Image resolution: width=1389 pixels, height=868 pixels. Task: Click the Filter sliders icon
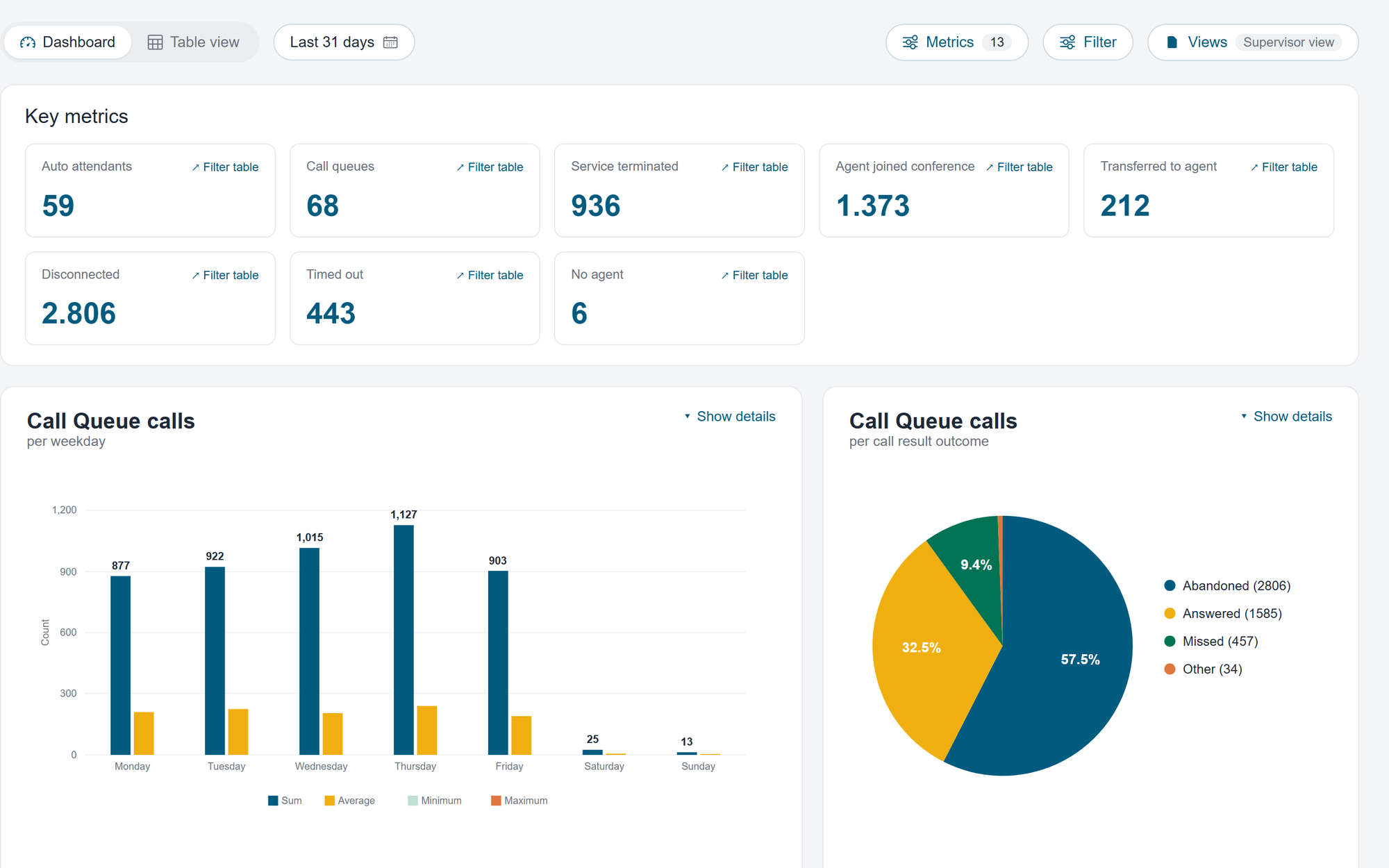coord(1067,42)
